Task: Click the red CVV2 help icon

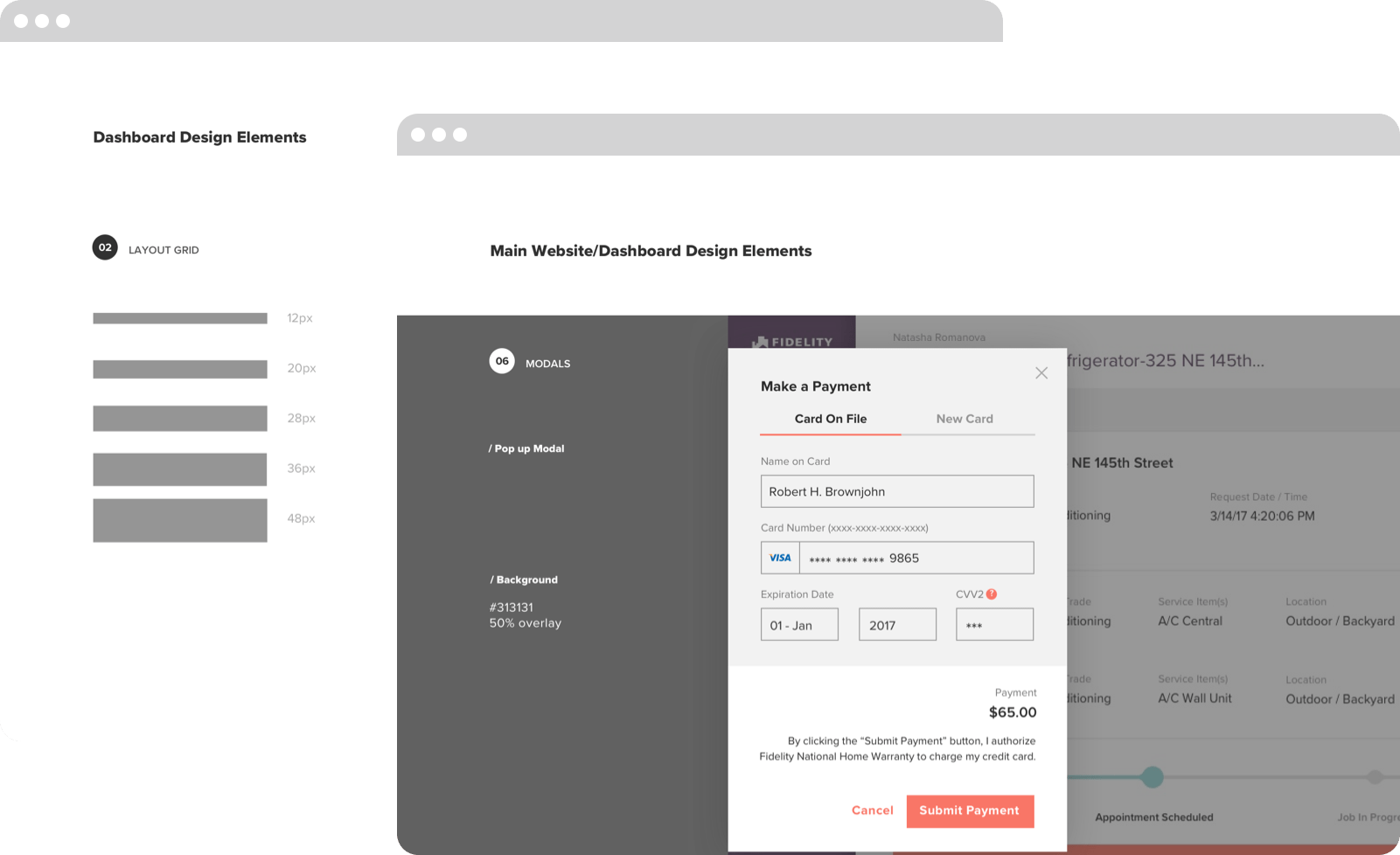Action: click(992, 594)
